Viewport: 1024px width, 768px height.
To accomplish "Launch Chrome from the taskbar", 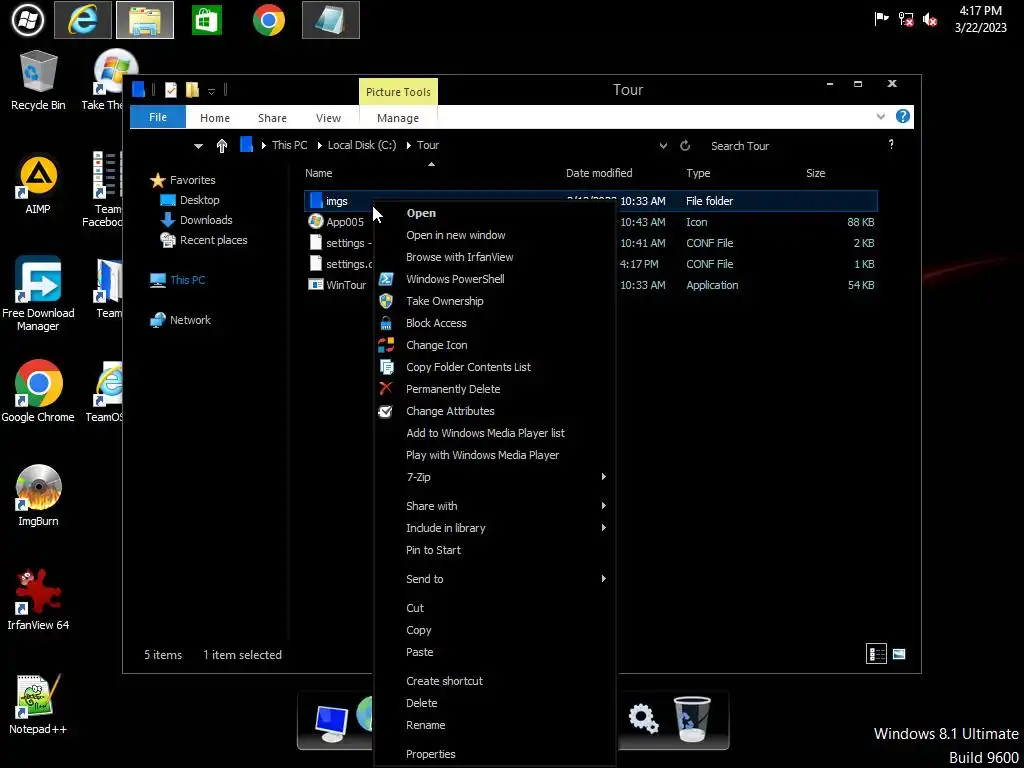I will pos(268,20).
